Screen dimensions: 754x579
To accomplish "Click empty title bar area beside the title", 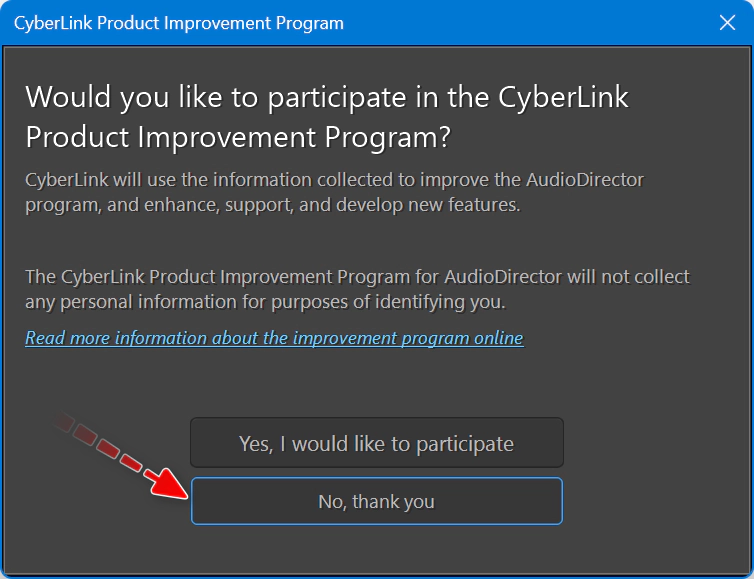I will pyautogui.click(x=529, y=23).
